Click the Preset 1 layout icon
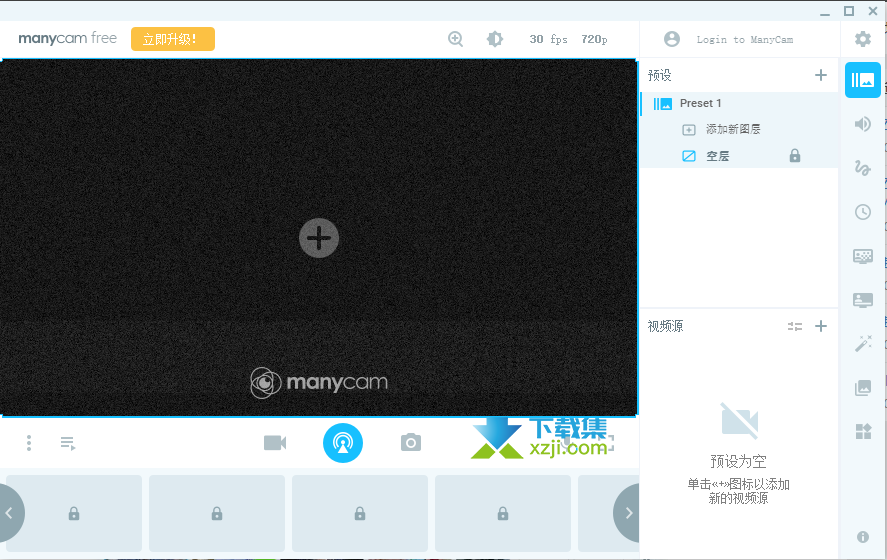 pos(662,104)
